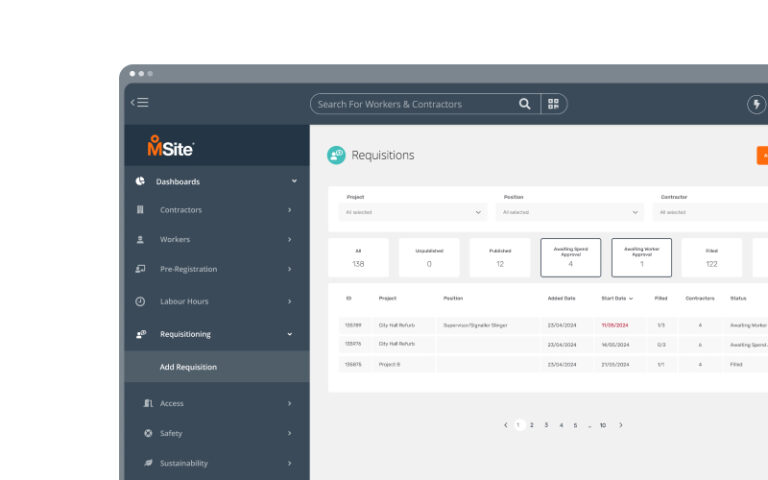
Task: Click the Labour Hours clock icon
Action: [x=140, y=301]
